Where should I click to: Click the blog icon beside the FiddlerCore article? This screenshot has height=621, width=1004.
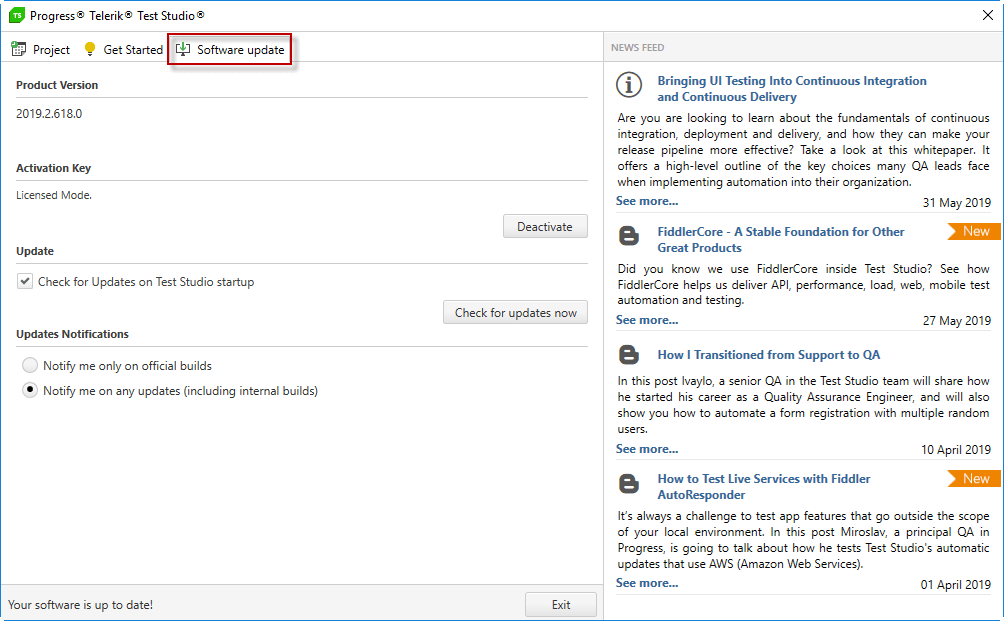(629, 236)
